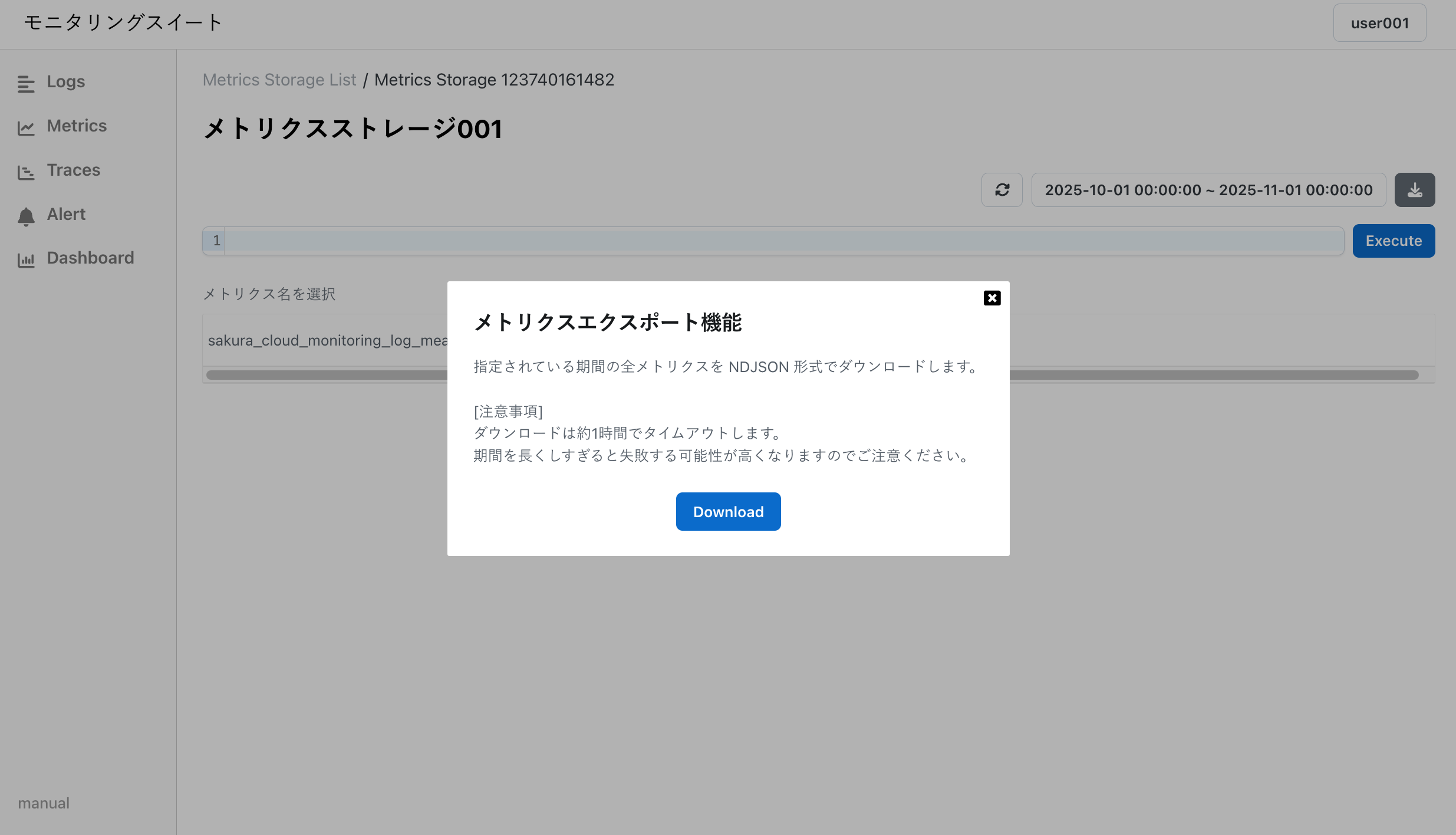
Task: Click the Download button in dialog
Action: (x=728, y=511)
